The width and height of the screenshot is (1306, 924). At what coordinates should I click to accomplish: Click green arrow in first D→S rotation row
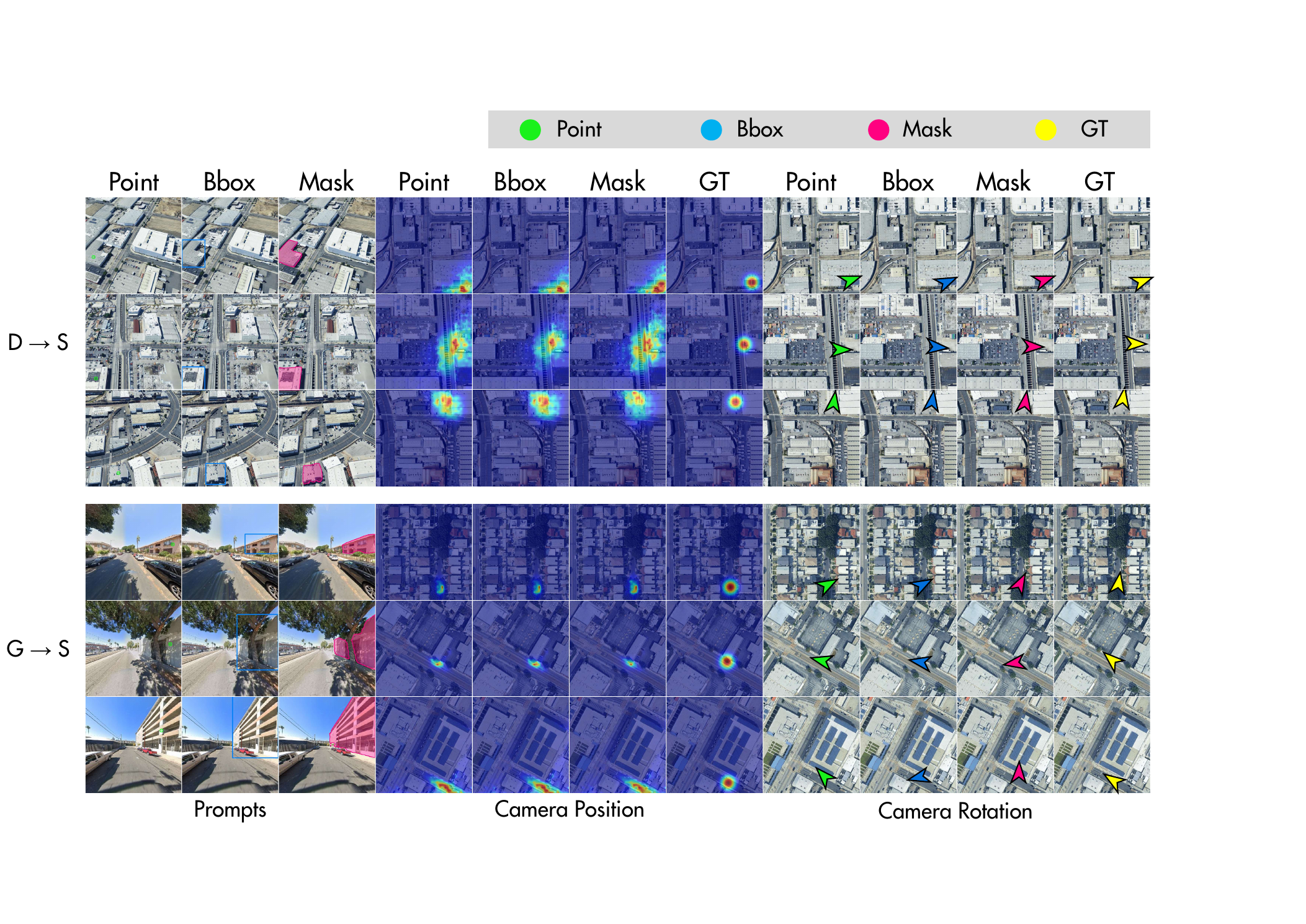pos(849,282)
